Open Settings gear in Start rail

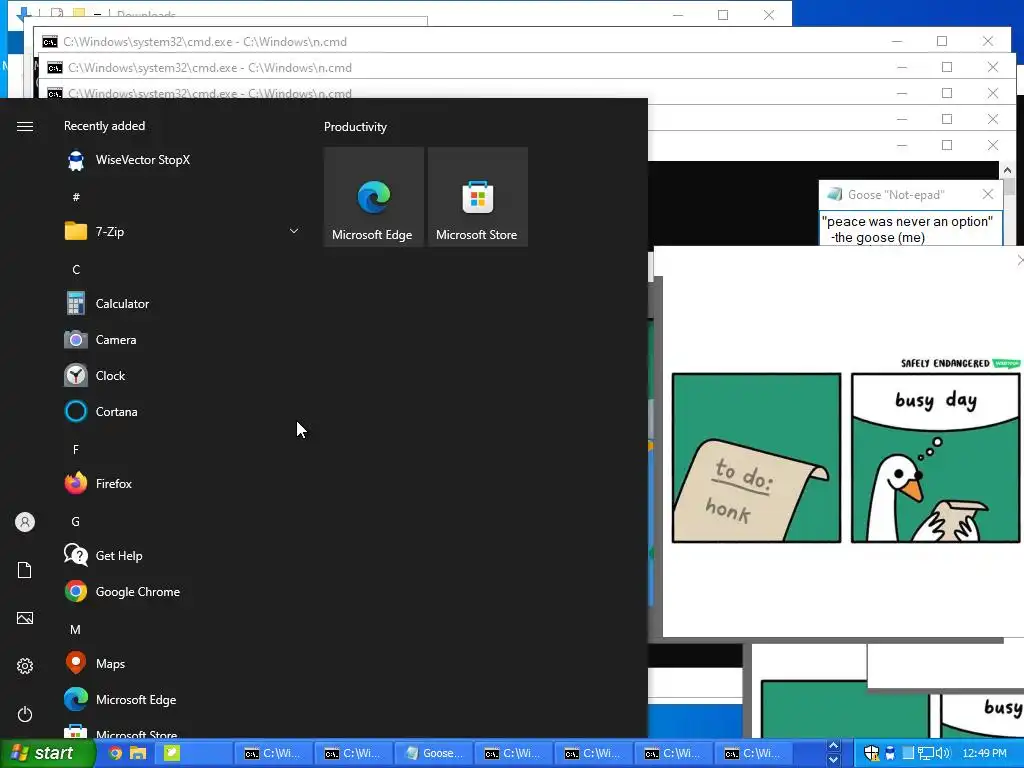point(25,666)
